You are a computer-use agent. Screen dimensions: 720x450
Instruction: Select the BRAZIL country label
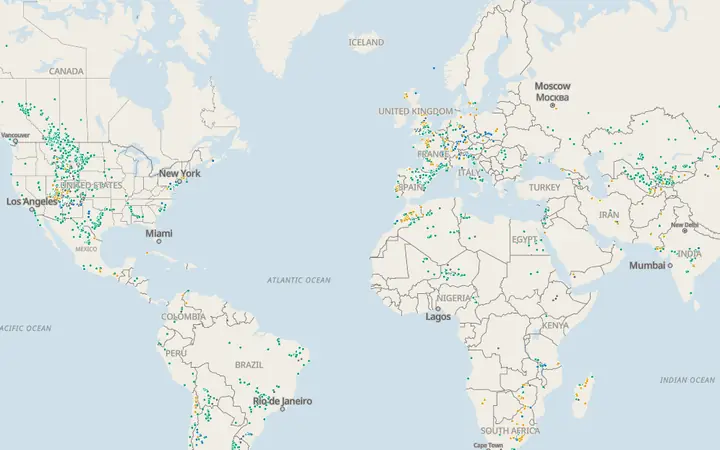tap(249, 365)
